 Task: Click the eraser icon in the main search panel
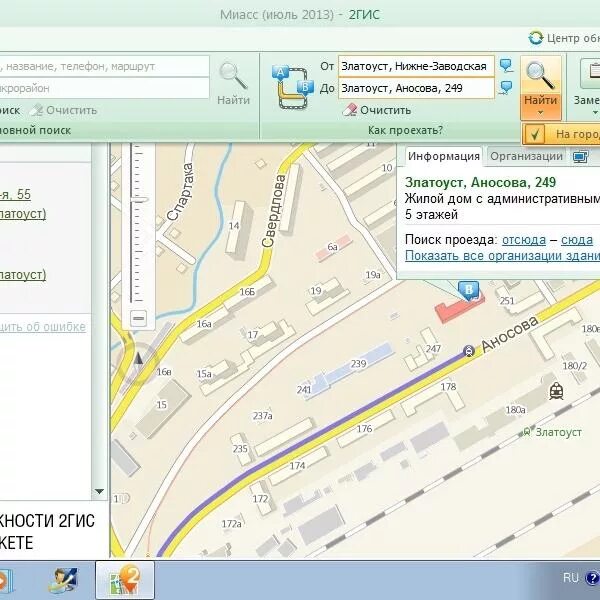tap(36, 110)
